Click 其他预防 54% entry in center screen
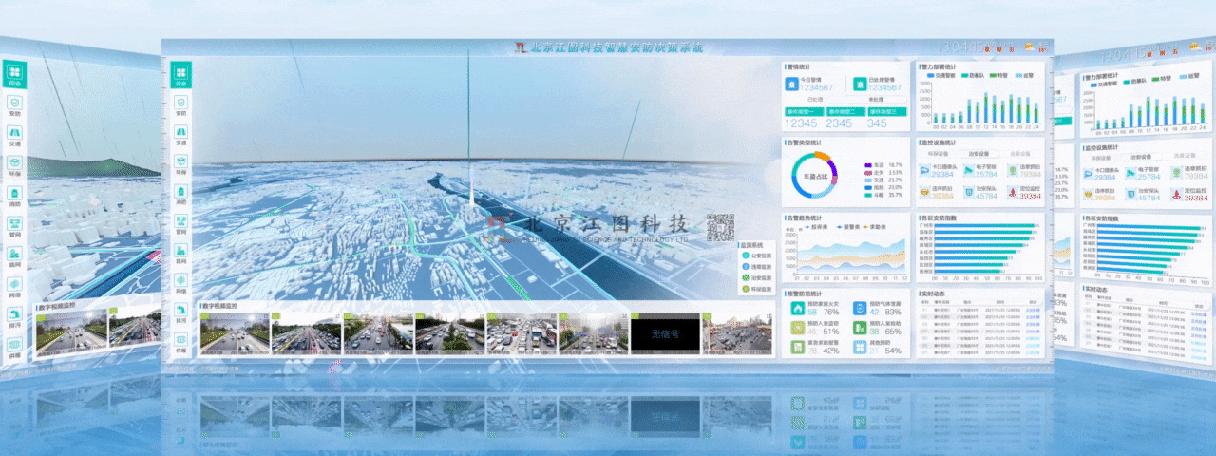The width and height of the screenshot is (1216, 456). coord(877,347)
